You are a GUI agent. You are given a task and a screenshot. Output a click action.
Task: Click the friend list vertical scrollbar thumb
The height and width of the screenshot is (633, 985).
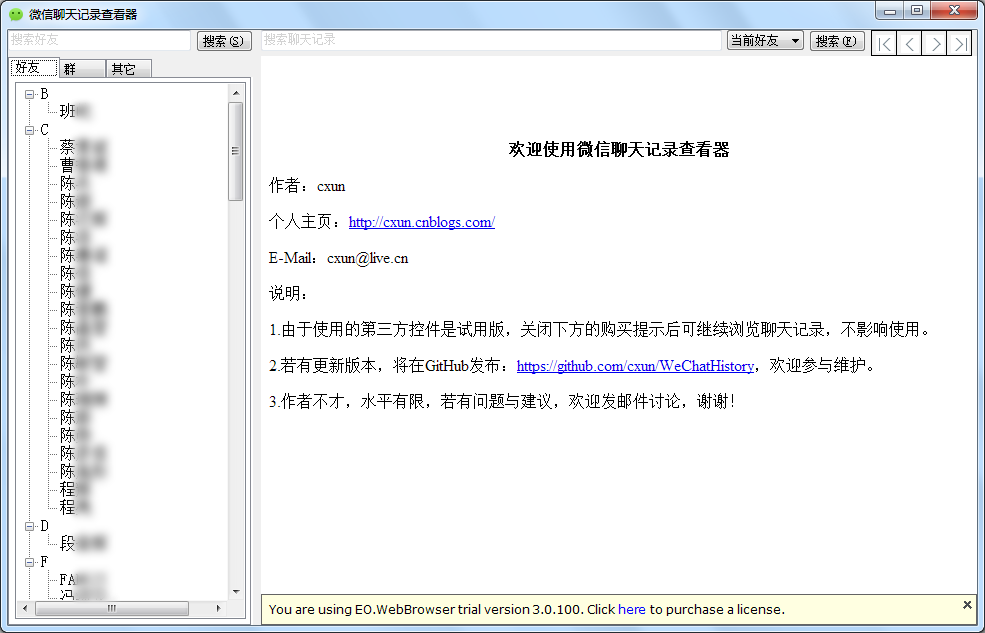click(x=236, y=151)
